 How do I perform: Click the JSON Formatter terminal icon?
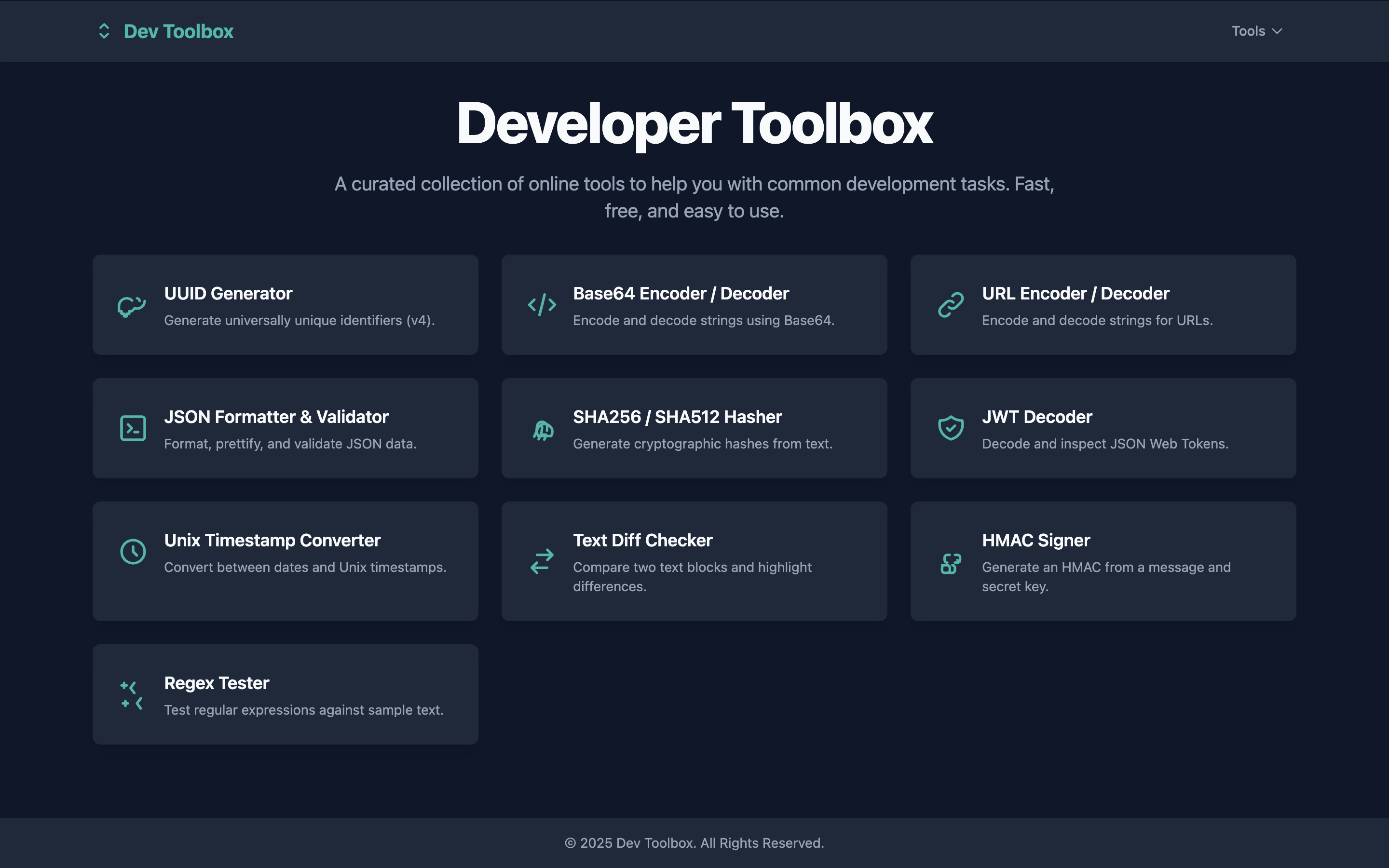(x=133, y=428)
